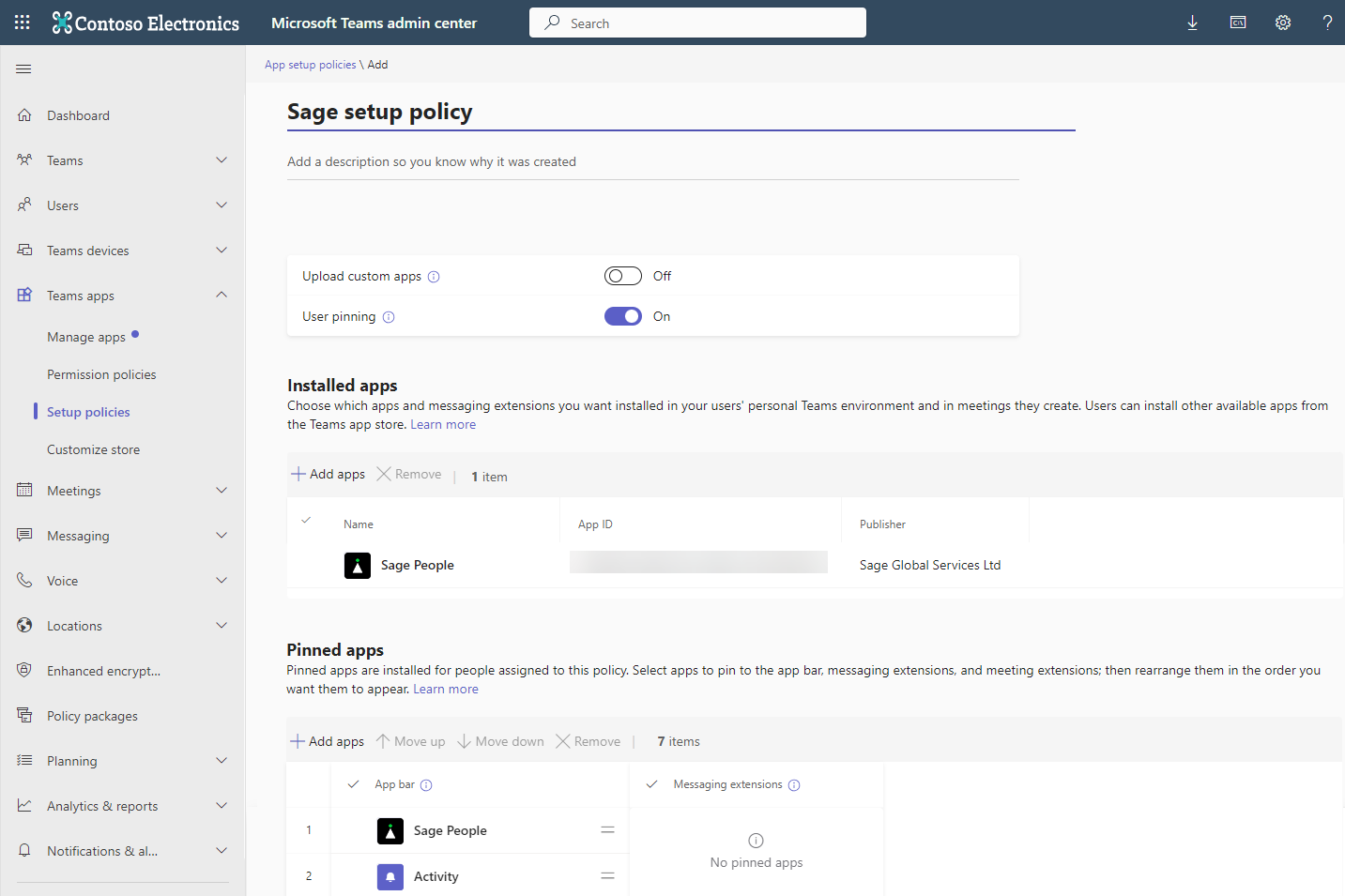Go to Dashboard in the sidebar

pos(78,115)
